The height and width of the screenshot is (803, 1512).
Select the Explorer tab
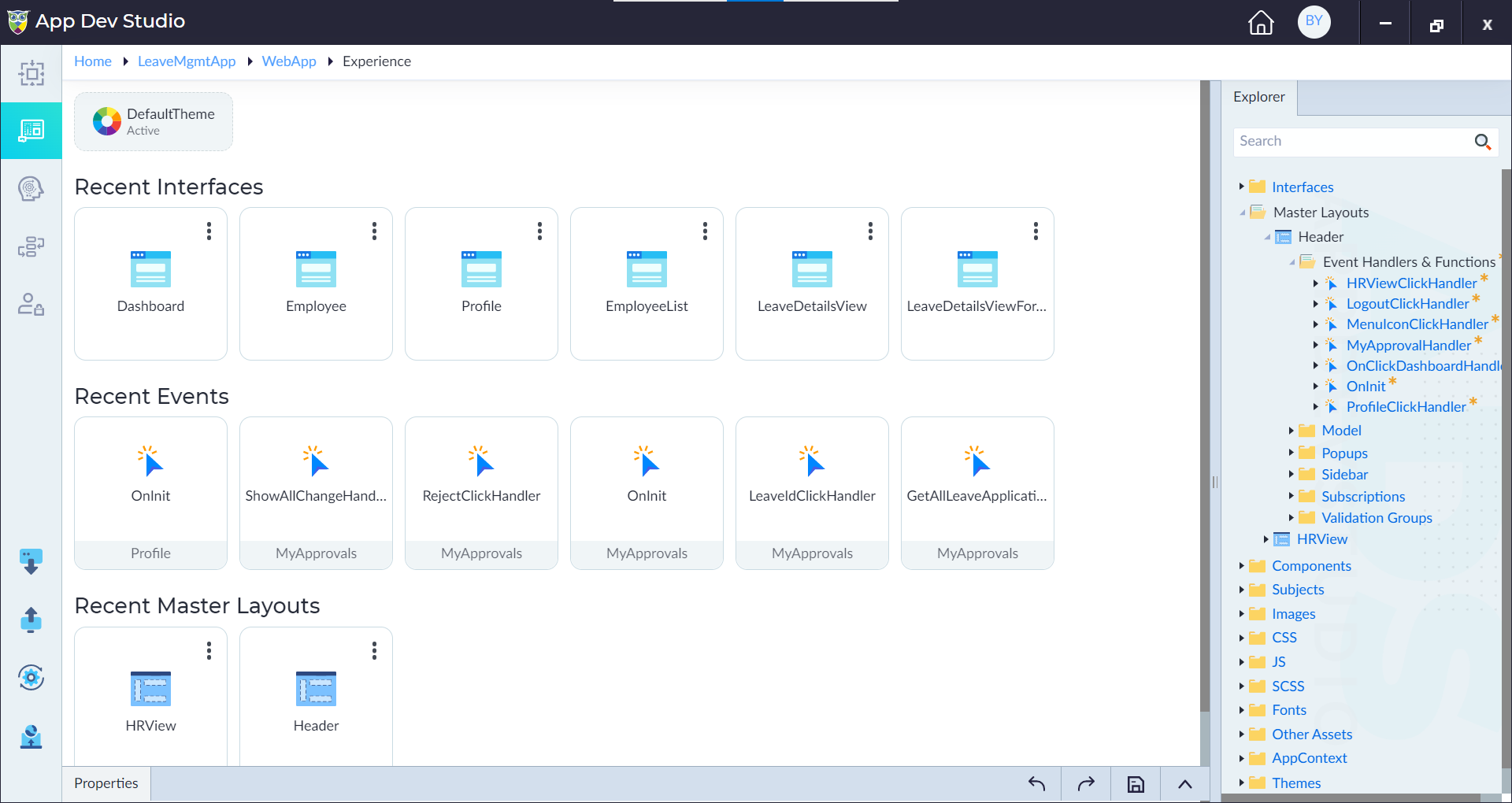point(1258,97)
